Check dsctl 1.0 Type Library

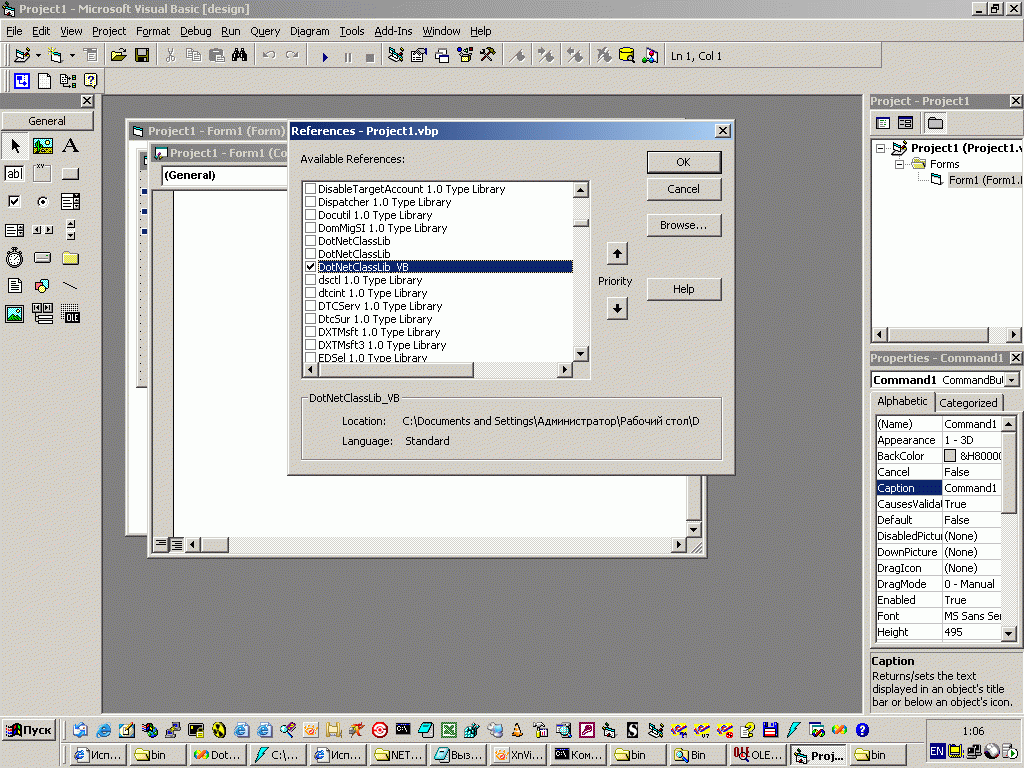click(311, 280)
